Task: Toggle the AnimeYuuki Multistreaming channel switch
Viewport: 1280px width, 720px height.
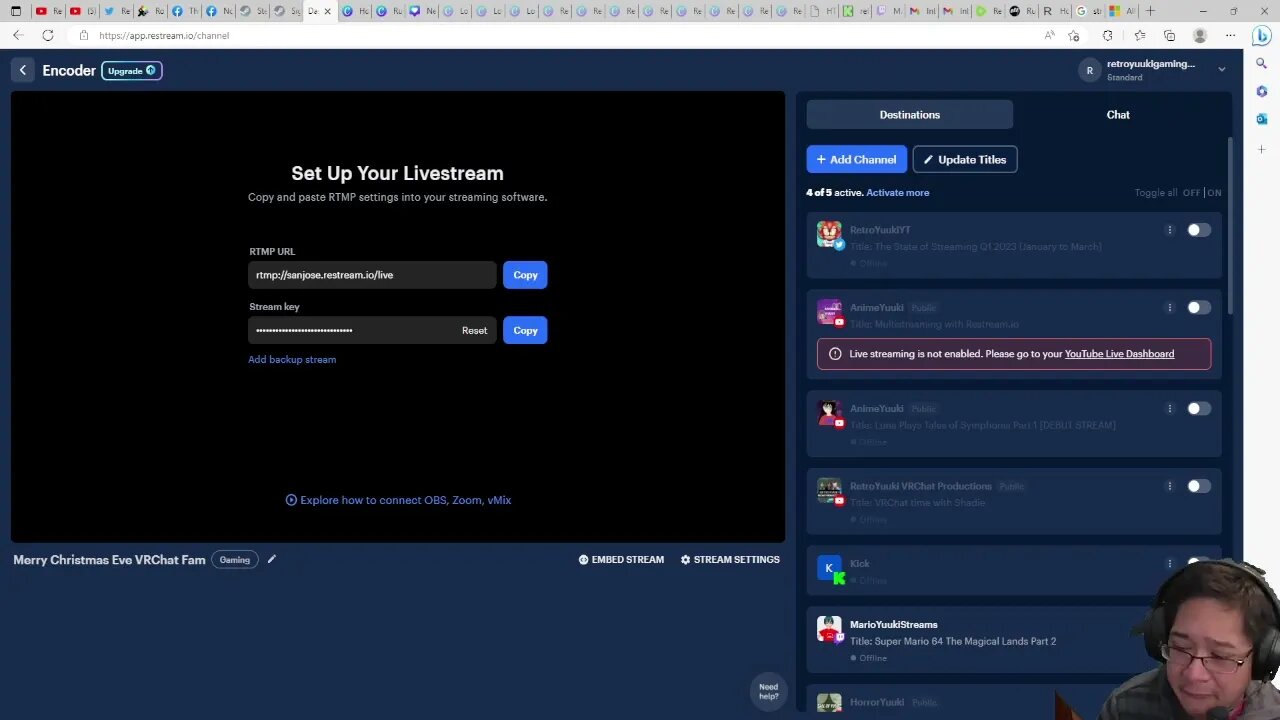Action: click(x=1199, y=308)
